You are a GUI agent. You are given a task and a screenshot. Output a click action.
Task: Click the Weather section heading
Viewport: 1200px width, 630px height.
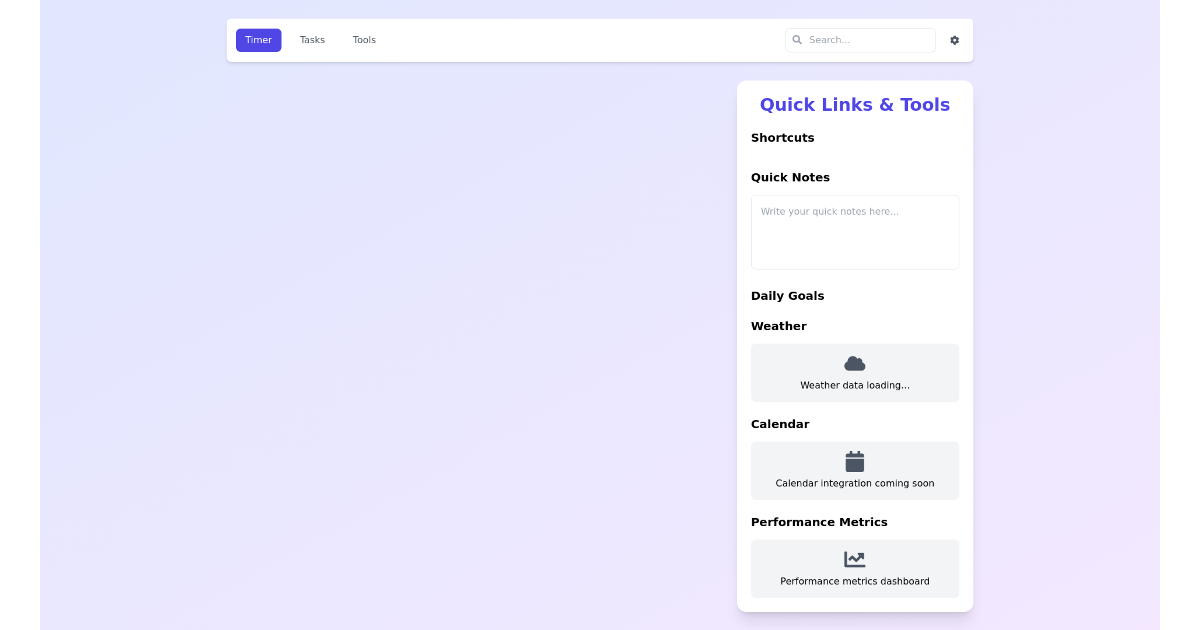pyautogui.click(x=779, y=326)
